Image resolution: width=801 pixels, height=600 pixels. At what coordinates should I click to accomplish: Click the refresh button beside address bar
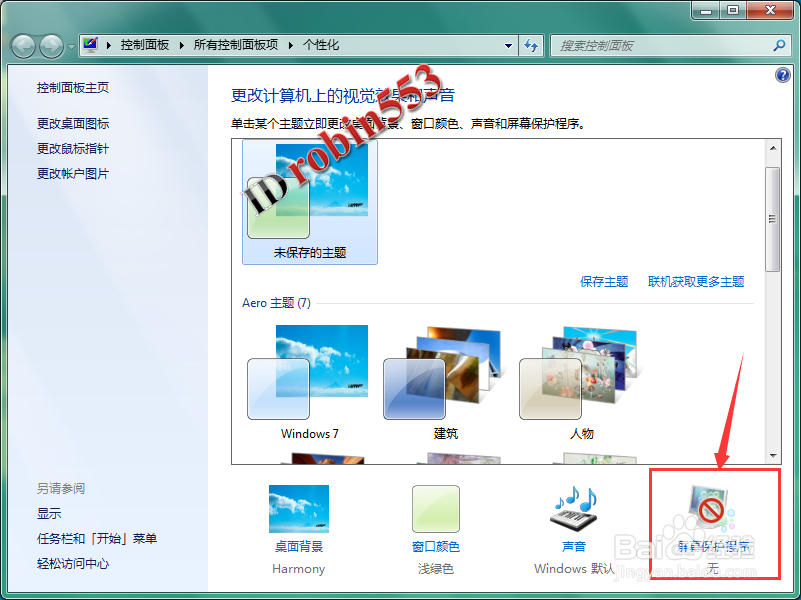[x=531, y=45]
